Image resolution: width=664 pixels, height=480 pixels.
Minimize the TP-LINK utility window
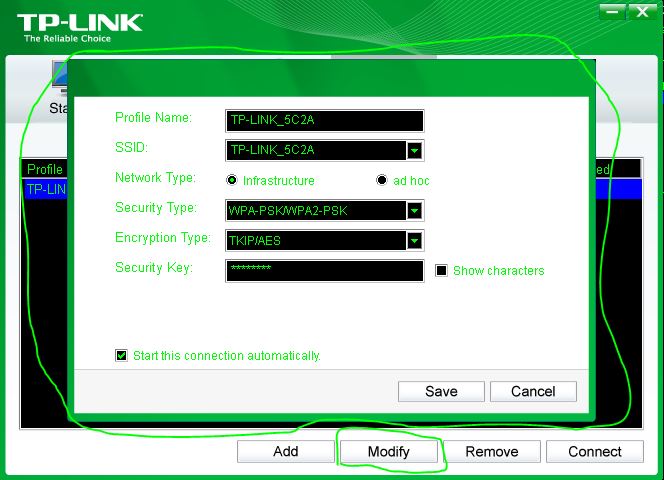[x=612, y=12]
